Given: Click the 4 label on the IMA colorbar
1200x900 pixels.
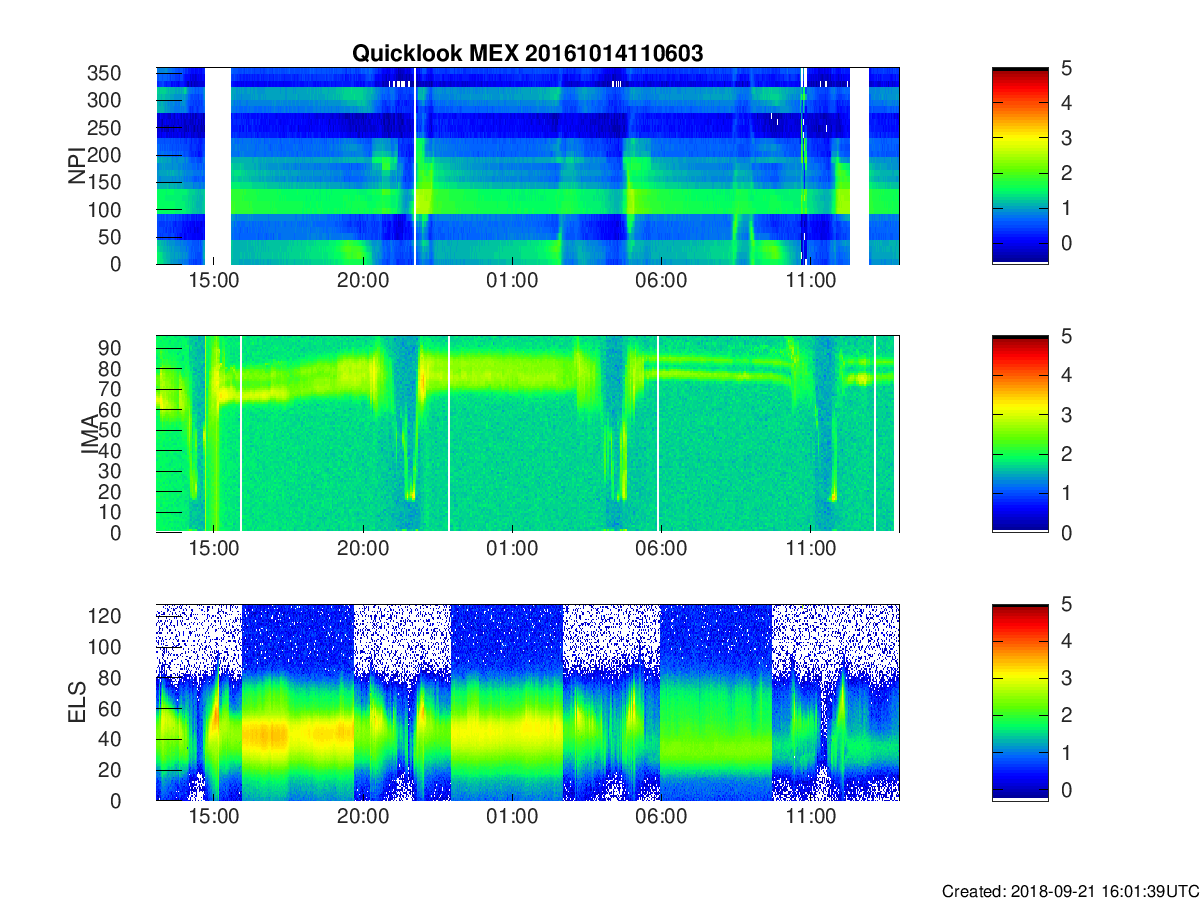Looking at the screenshot, I should pyautogui.click(x=1066, y=376).
